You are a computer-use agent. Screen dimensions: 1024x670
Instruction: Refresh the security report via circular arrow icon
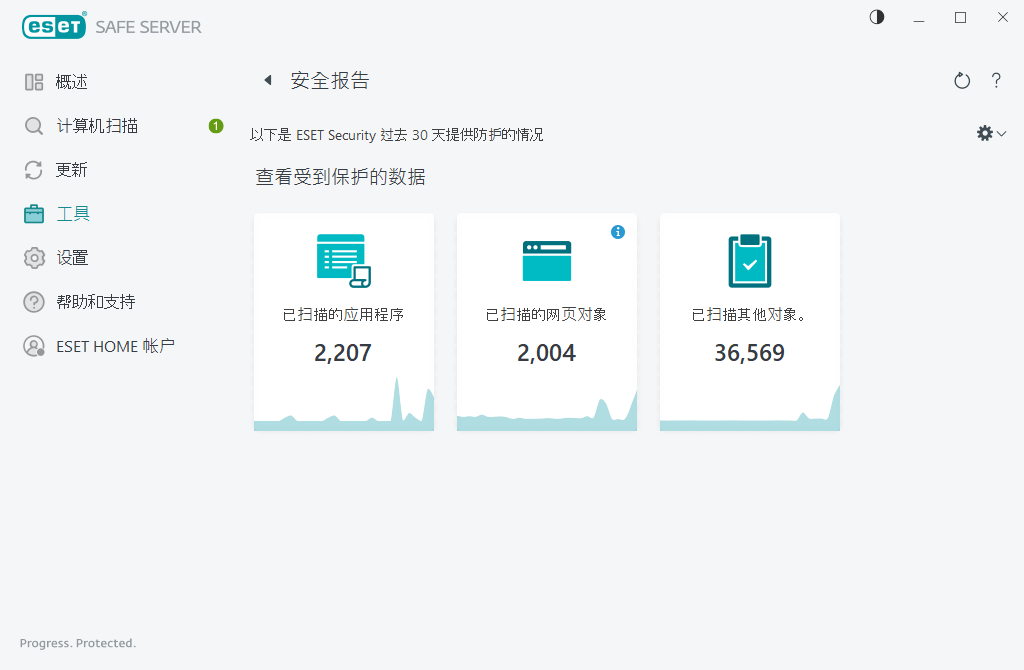[x=961, y=80]
